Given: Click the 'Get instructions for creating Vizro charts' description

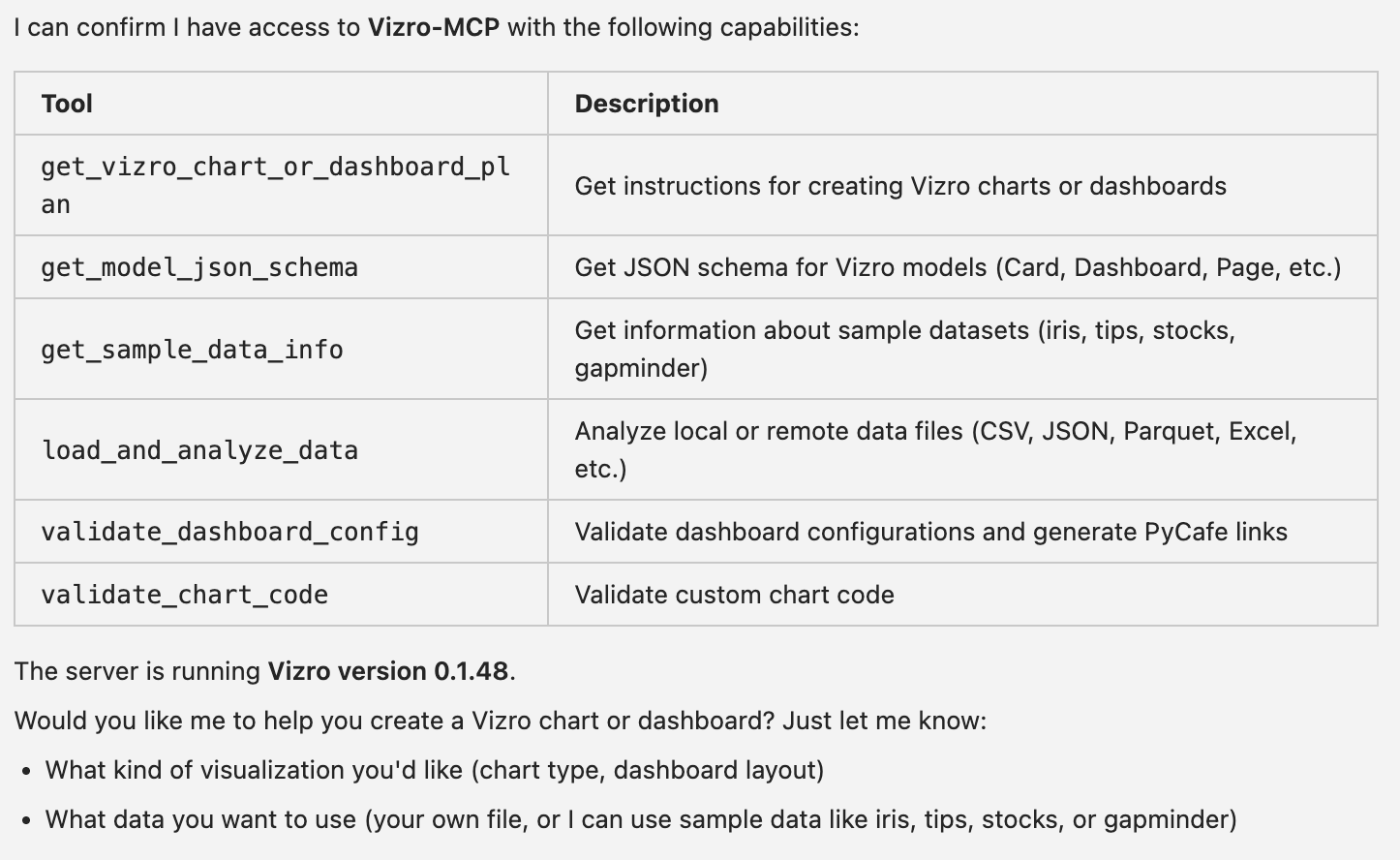Looking at the screenshot, I should point(900,186).
